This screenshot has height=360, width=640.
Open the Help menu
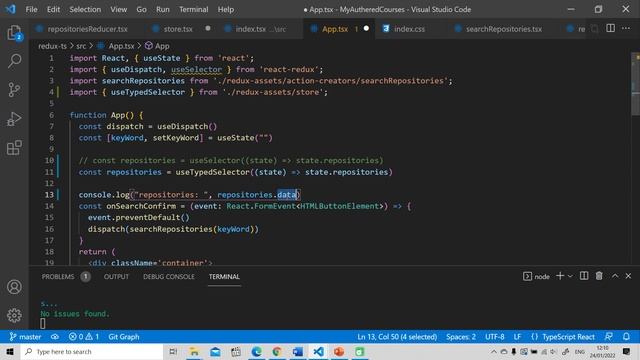226,9
